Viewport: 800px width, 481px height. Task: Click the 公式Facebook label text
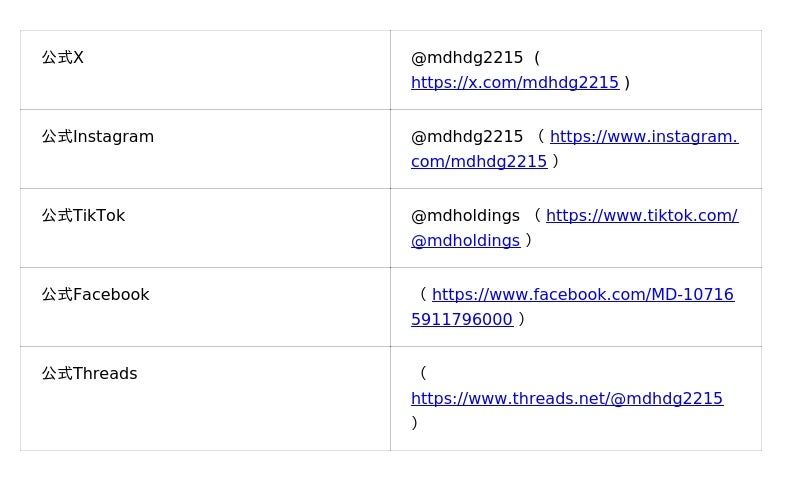point(95,295)
